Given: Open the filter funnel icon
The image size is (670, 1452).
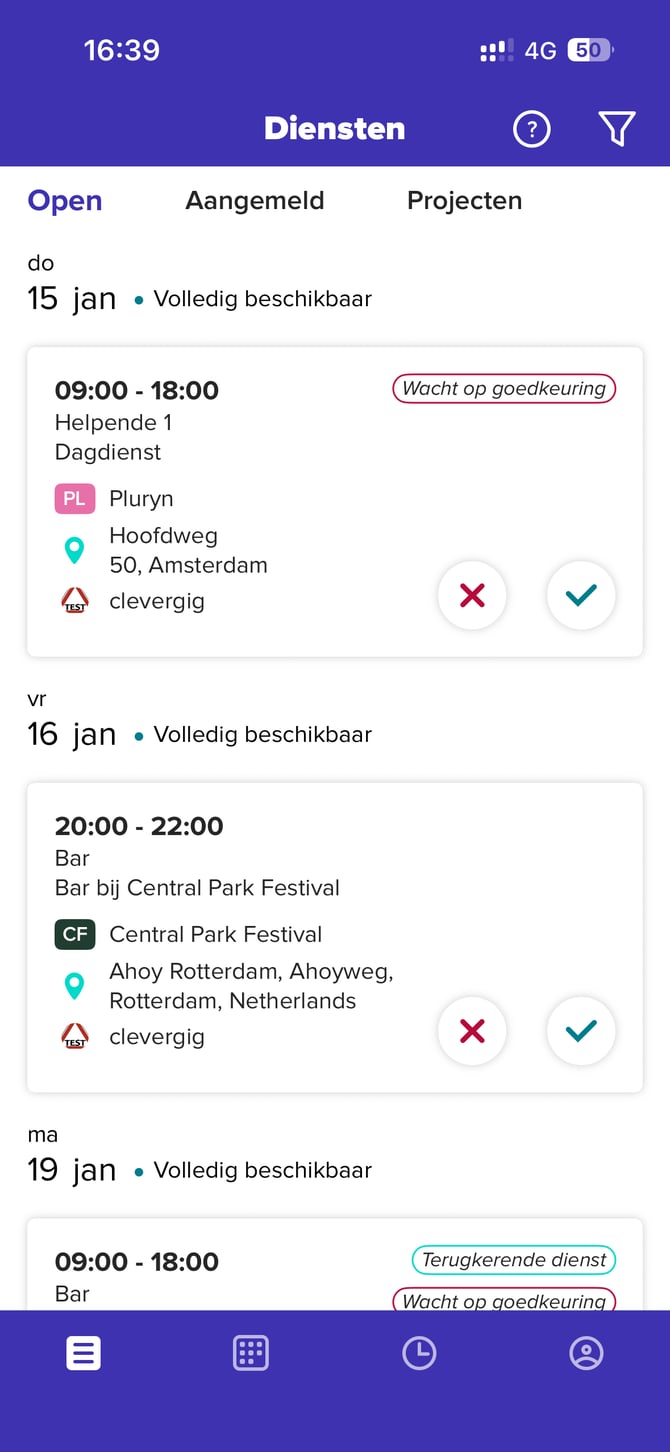Looking at the screenshot, I should coord(616,129).
